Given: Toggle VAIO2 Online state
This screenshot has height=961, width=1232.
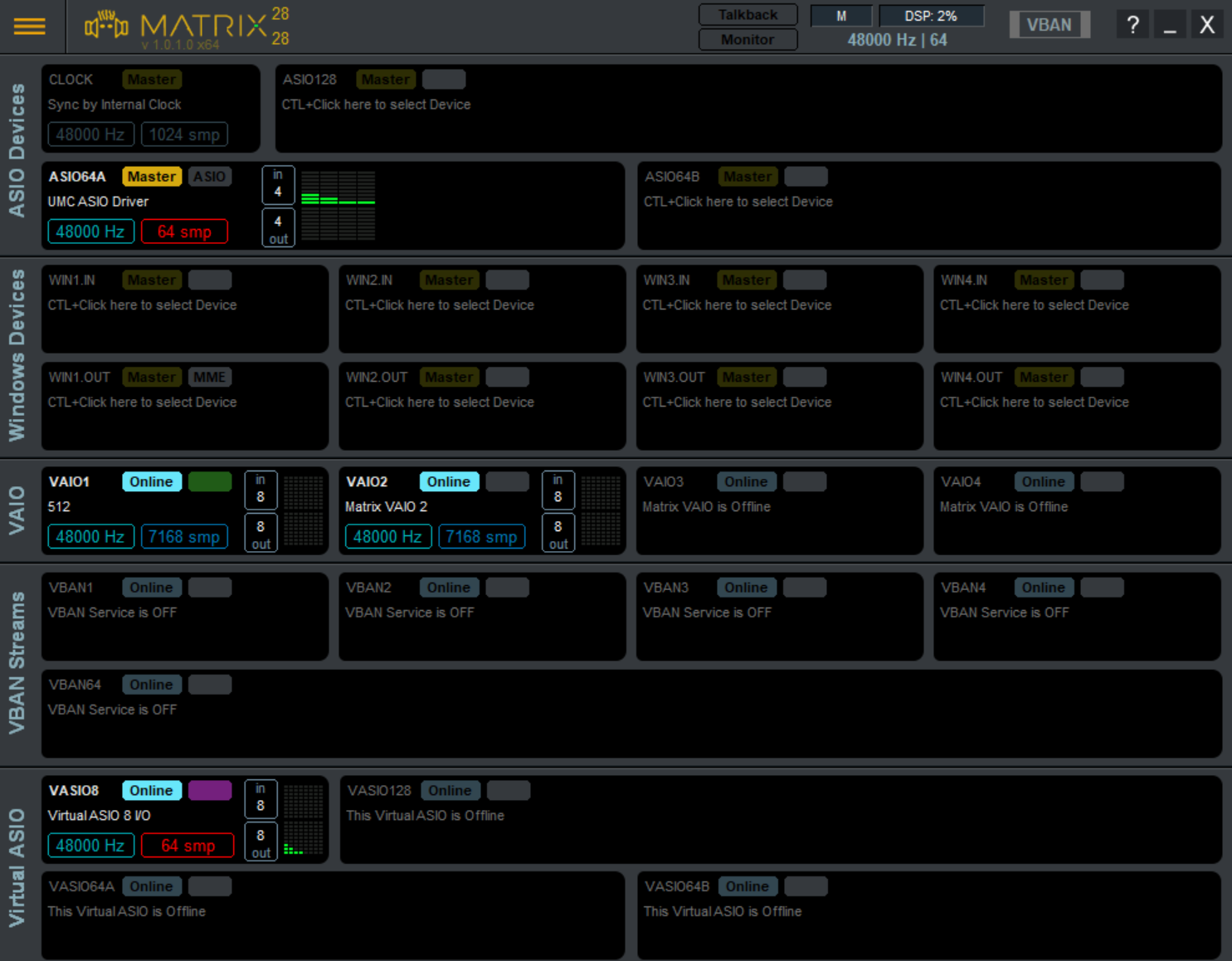Looking at the screenshot, I should point(449,482).
